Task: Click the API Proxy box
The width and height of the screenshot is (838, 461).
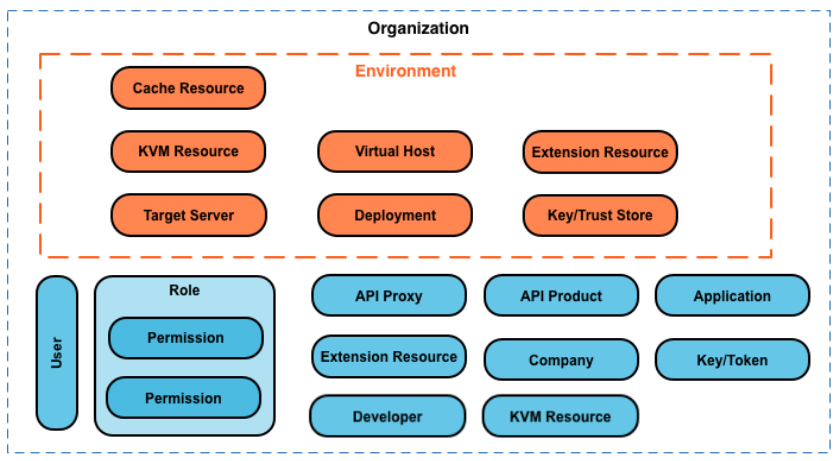Action: pyautogui.click(x=389, y=296)
